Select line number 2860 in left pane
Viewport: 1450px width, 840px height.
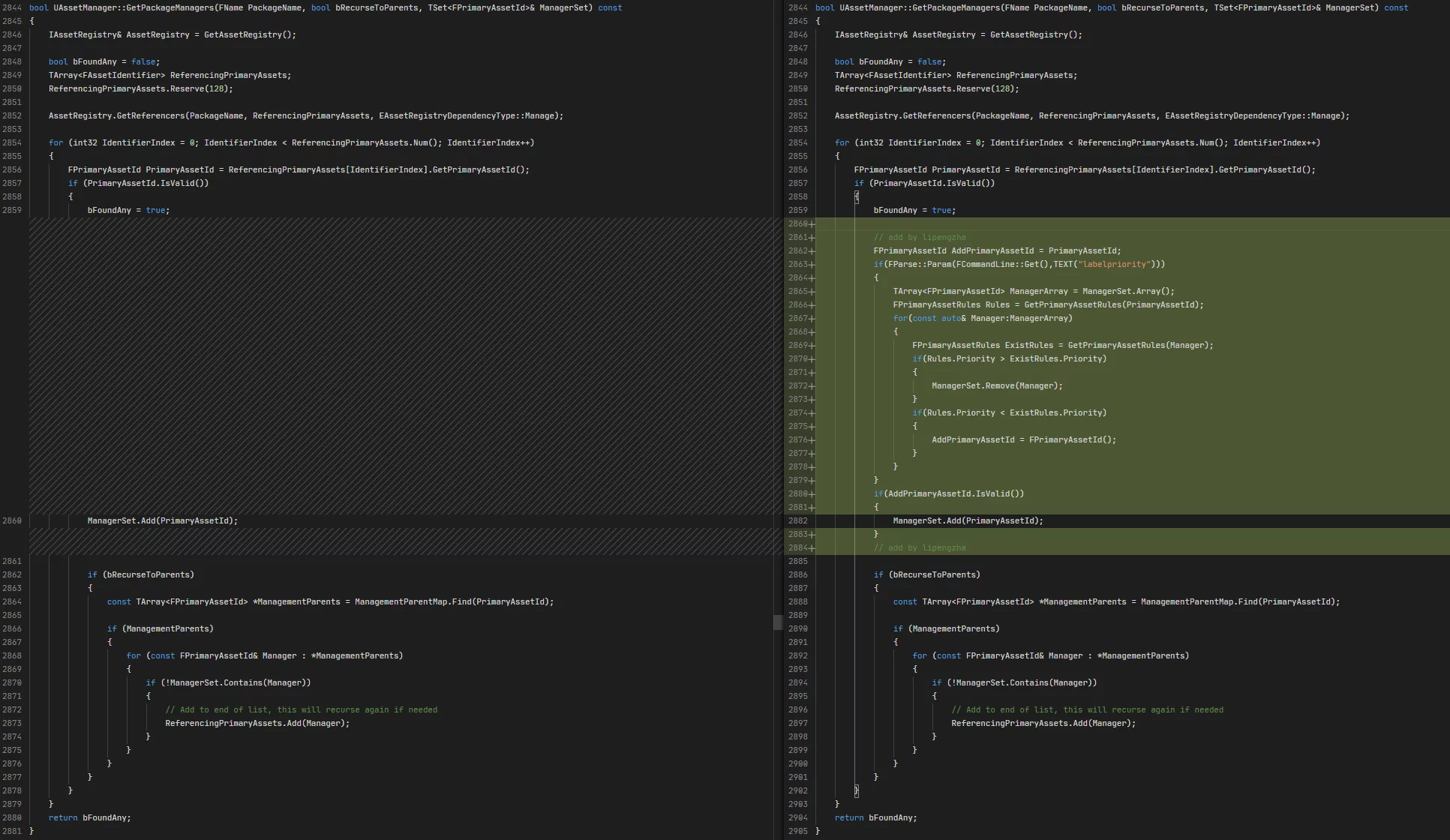pyautogui.click(x=12, y=521)
